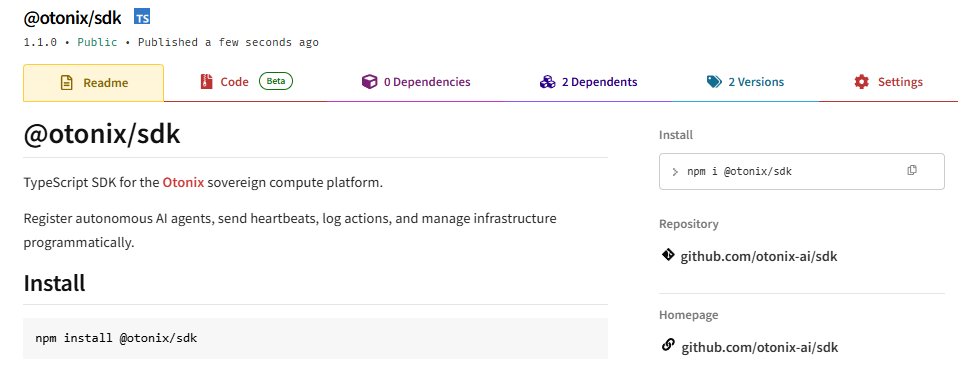Click the Beta badge on Code tab

coord(276,81)
